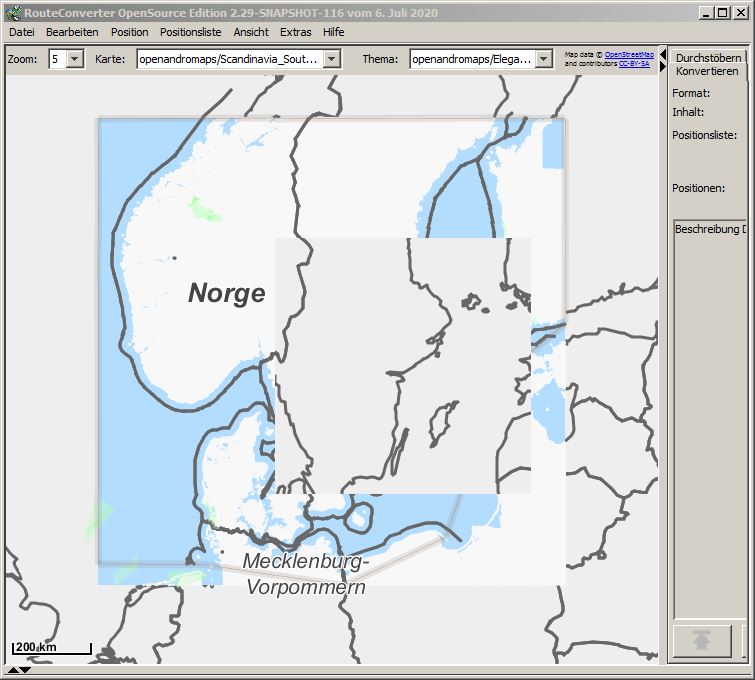Follow the OpenStreetMap link
755x680 pixels.
point(629,54)
